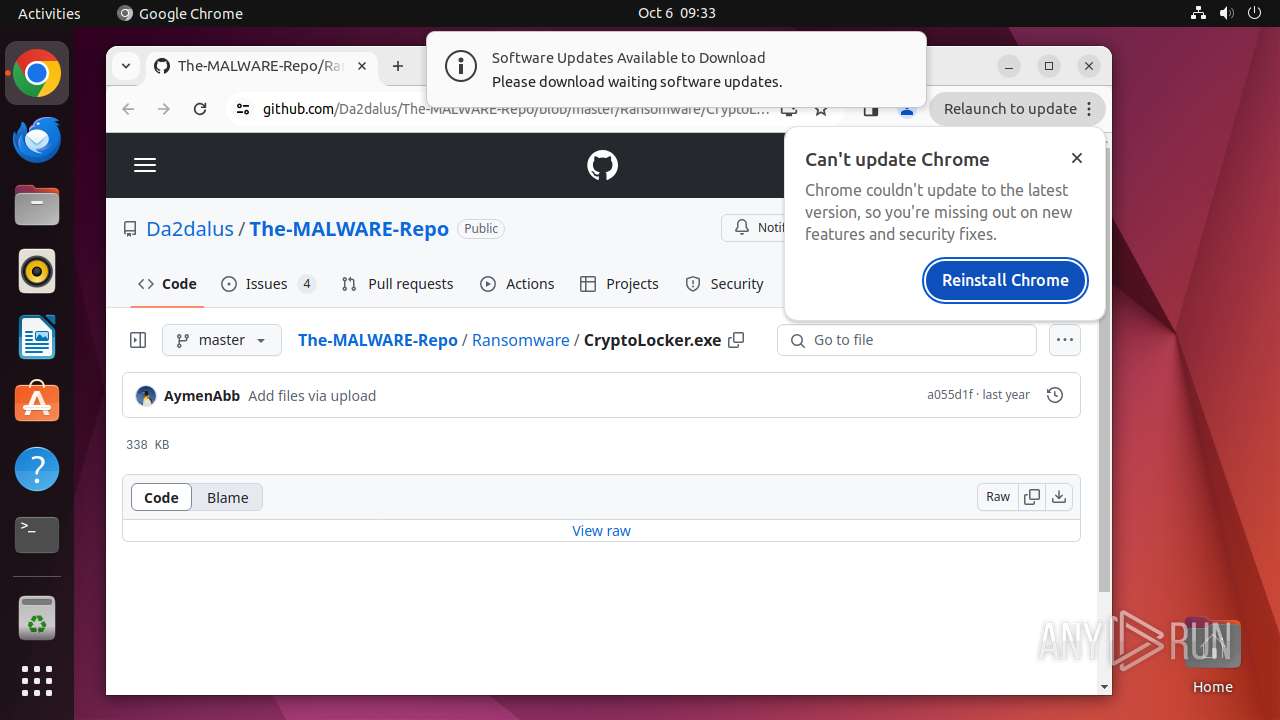Screen dimensions: 1280x720
Task: Click View raw link
Action: pos(601,531)
